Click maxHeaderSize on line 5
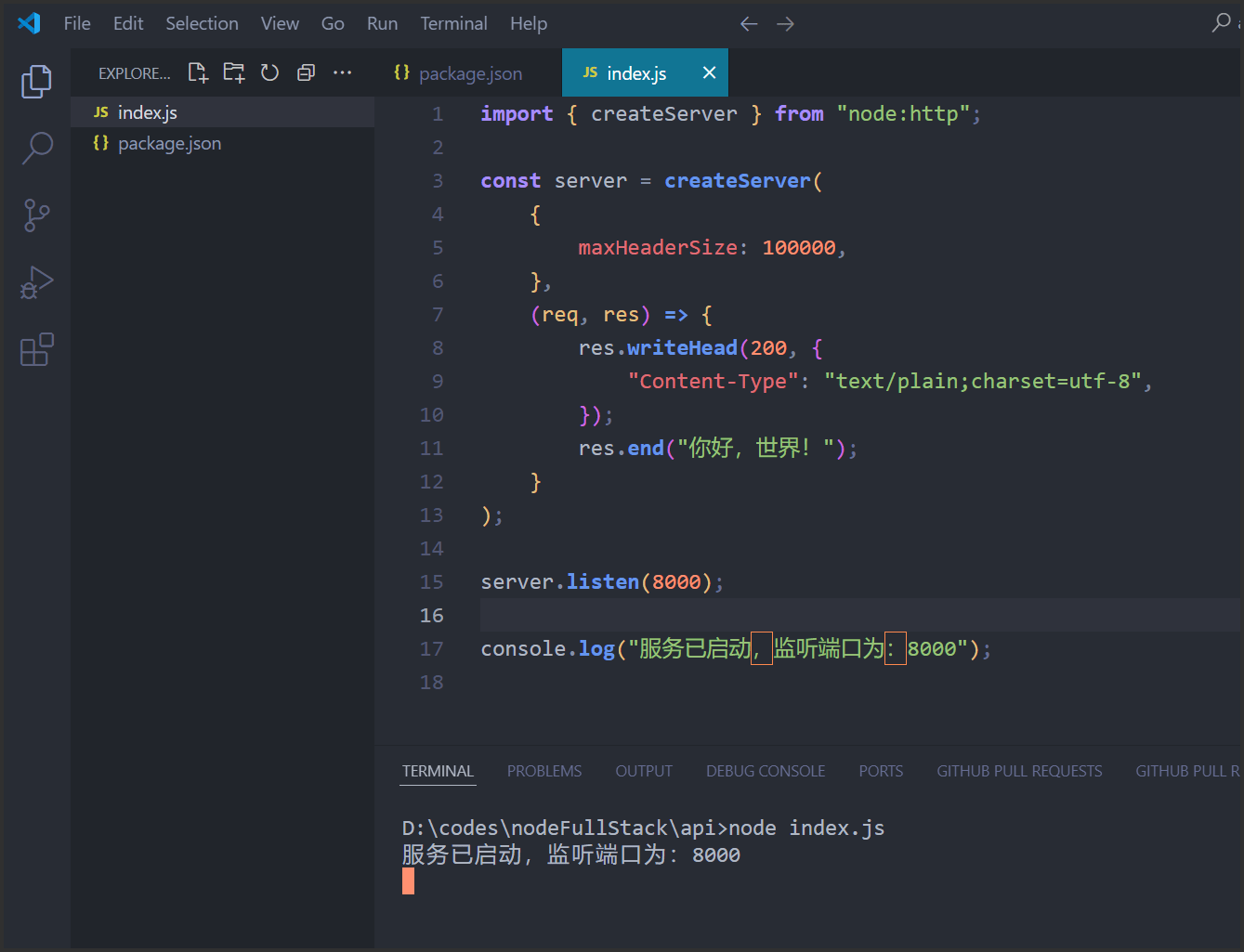 tap(658, 247)
